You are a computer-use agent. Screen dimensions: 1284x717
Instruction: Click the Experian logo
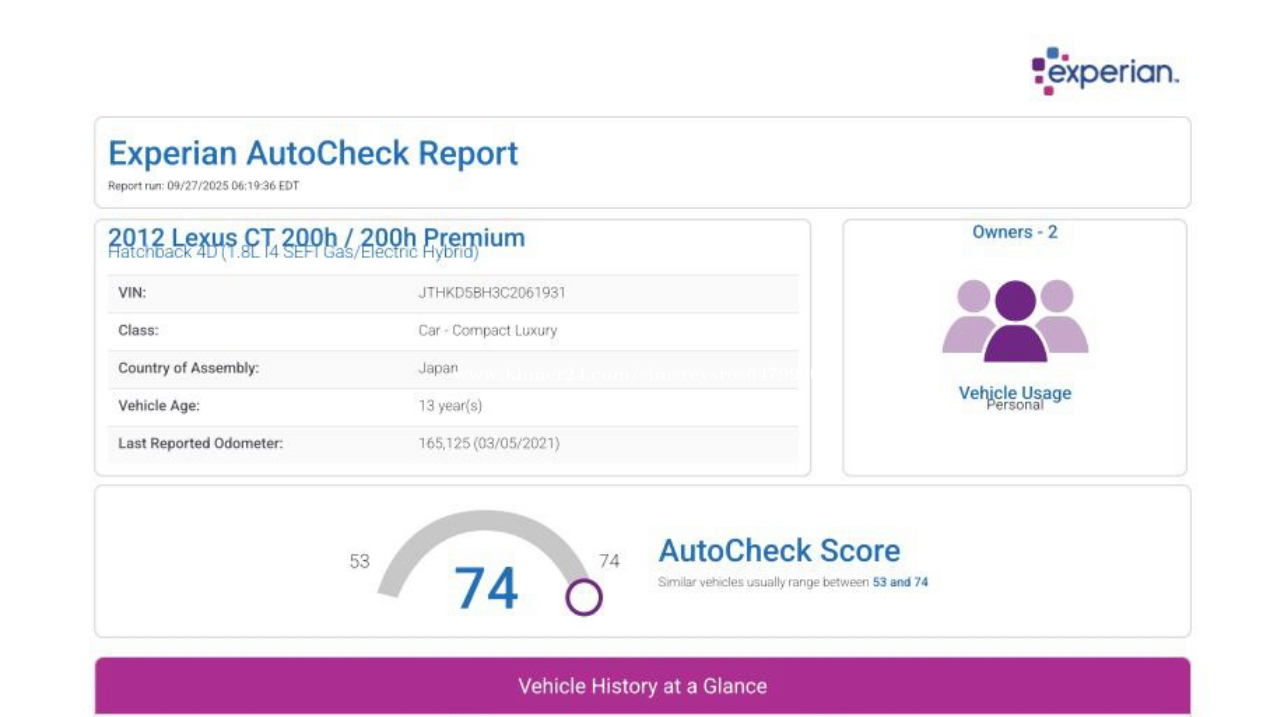[x=1105, y=71]
